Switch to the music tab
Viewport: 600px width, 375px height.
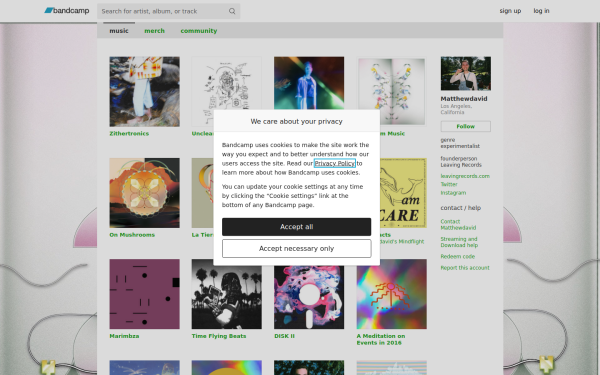click(x=119, y=31)
